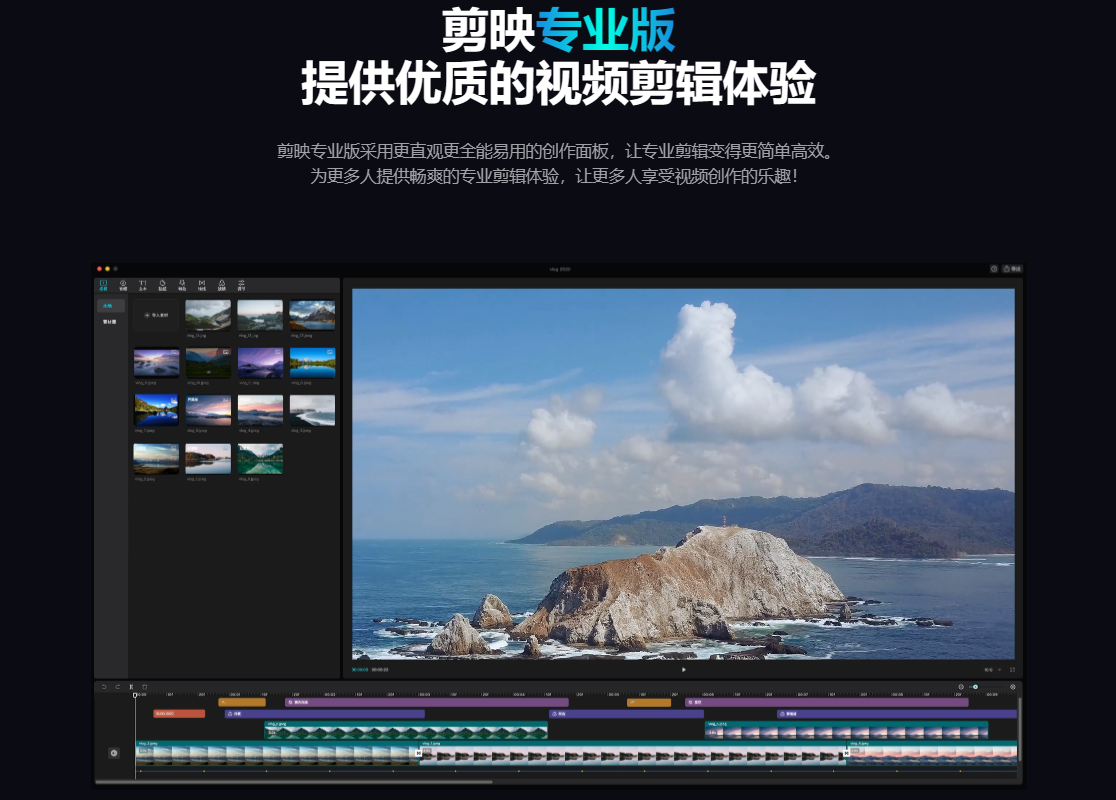Click the Play button under the preview

coord(683,670)
